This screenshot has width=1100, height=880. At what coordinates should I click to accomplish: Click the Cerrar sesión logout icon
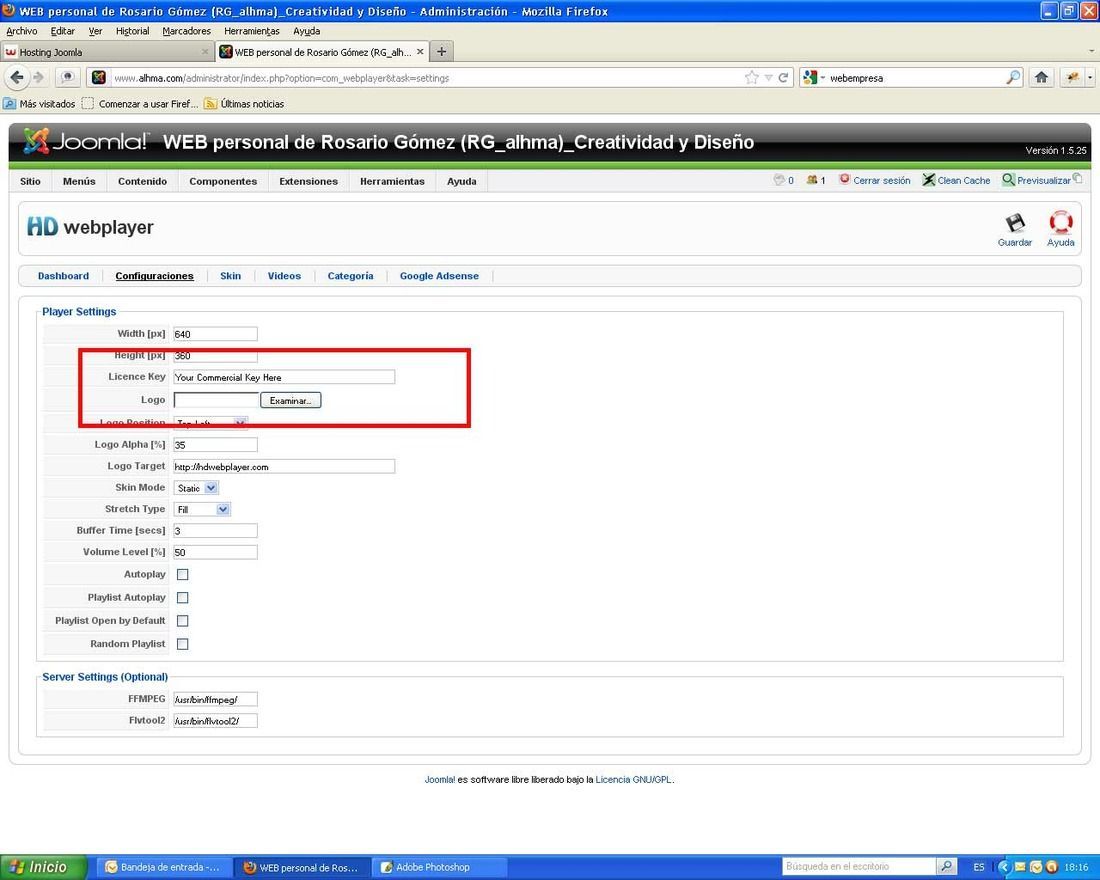click(845, 180)
